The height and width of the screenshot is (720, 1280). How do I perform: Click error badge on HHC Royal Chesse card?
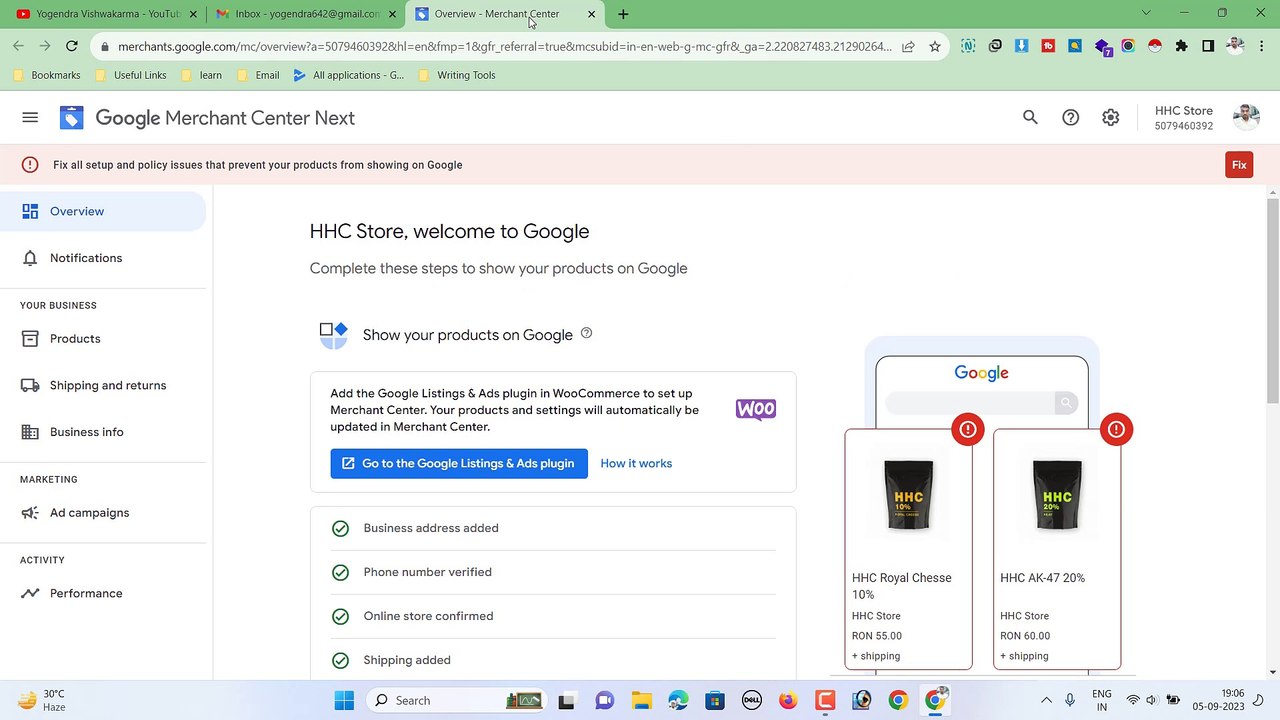pyautogui.click(x=968, y=430)
